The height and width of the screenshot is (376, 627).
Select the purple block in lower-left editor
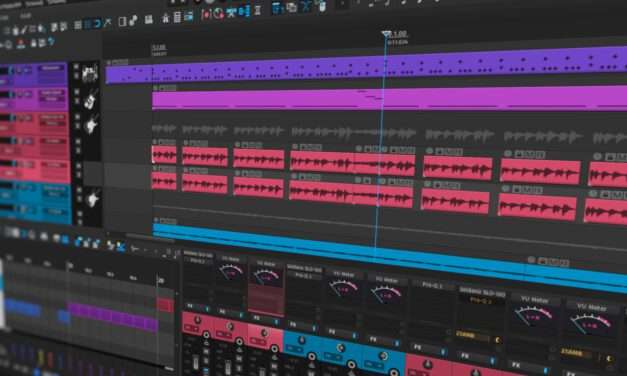click(x=113, y=317)
